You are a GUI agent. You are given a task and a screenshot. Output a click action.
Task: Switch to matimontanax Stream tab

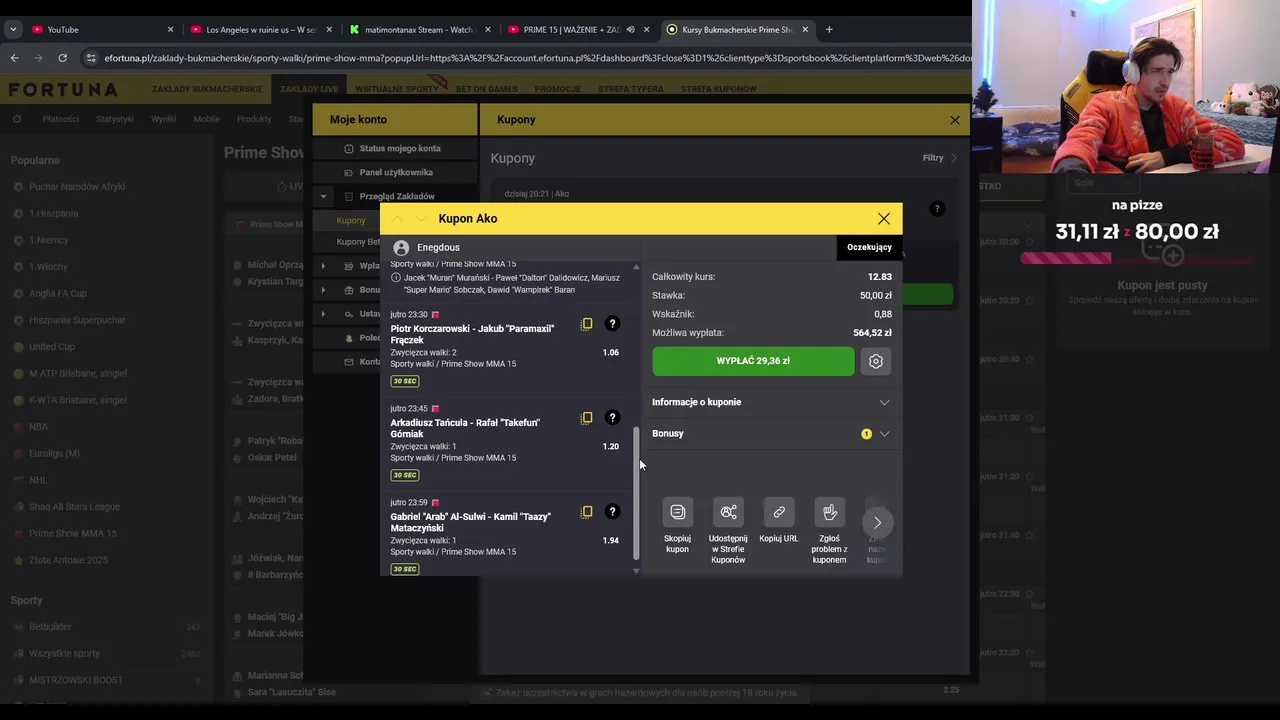pyautogui.click(x=419, y=29)
